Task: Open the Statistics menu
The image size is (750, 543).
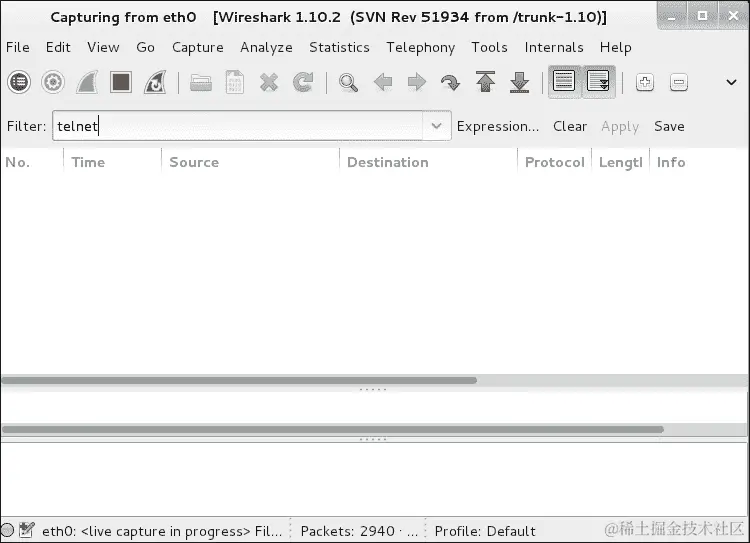Action: pyautogui.click(x=339, y=47)
